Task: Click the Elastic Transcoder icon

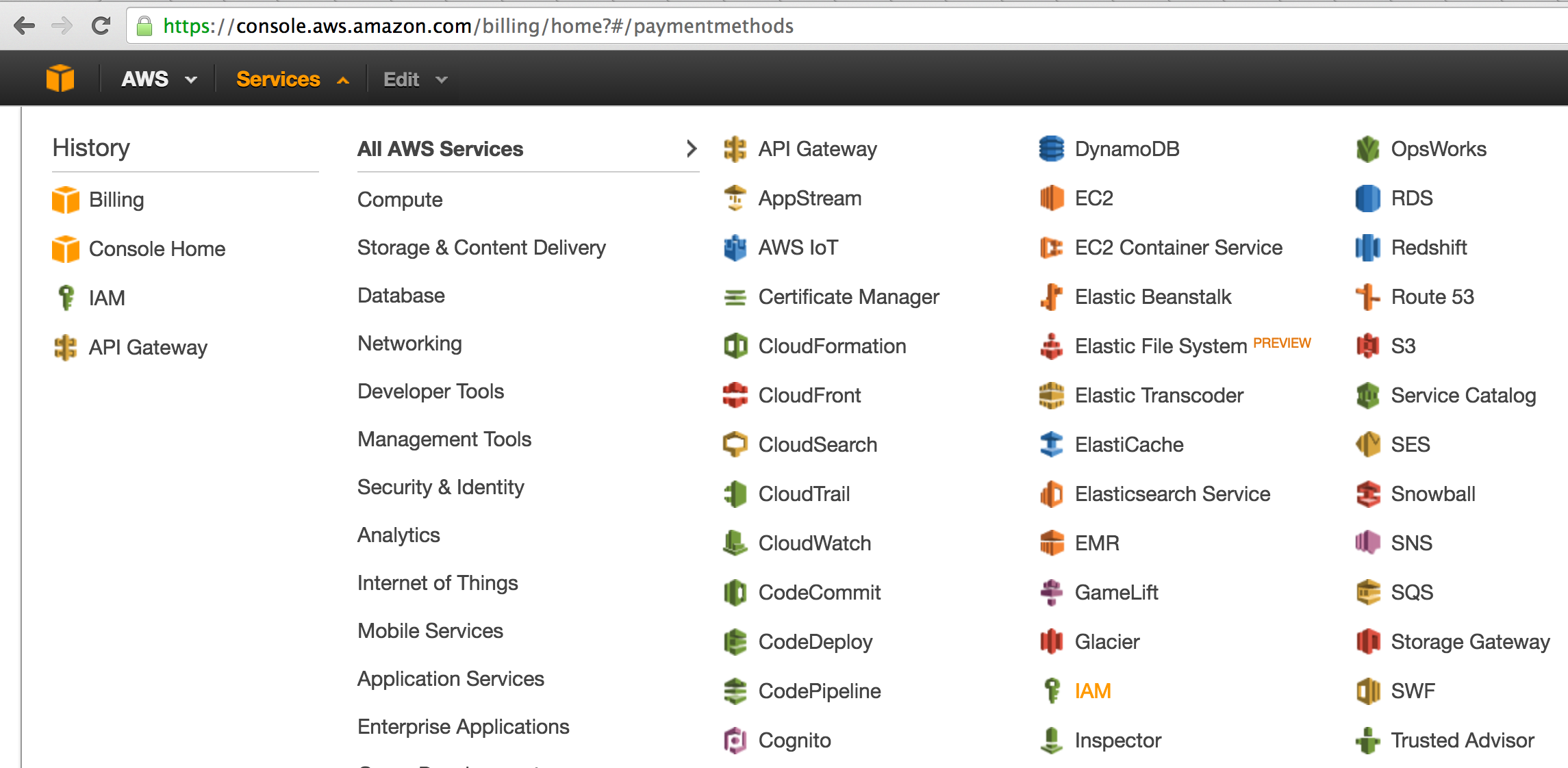Action: [1051, 395]
